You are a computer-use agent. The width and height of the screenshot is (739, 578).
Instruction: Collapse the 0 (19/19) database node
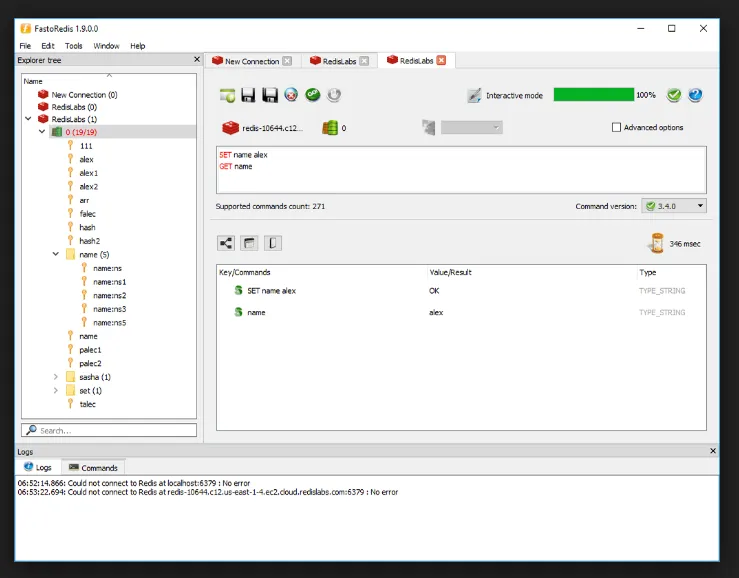pos(42,132)
